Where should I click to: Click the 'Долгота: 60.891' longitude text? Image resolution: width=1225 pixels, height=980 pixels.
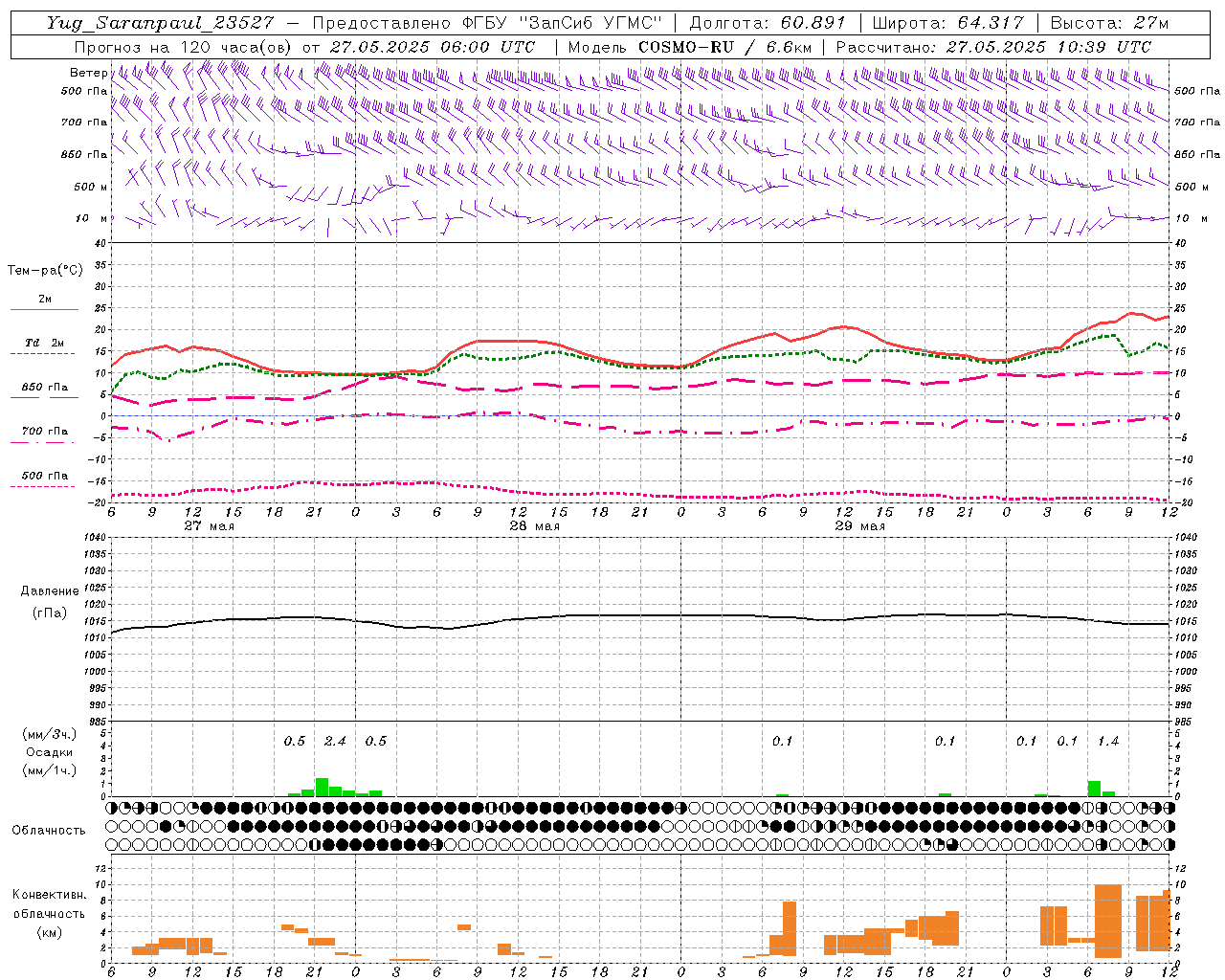(x=768, y=23)
